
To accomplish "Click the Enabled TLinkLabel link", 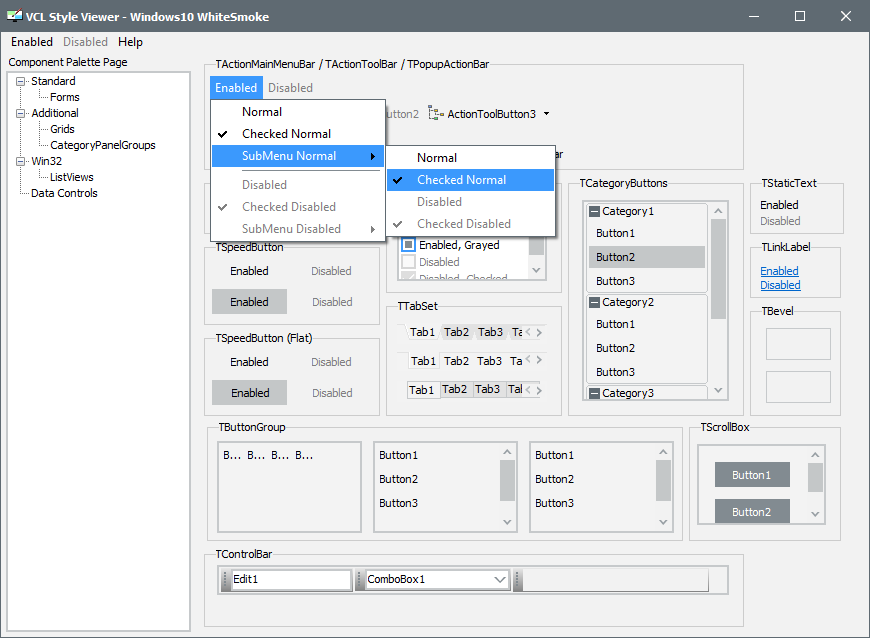I will tap(779, 271).
